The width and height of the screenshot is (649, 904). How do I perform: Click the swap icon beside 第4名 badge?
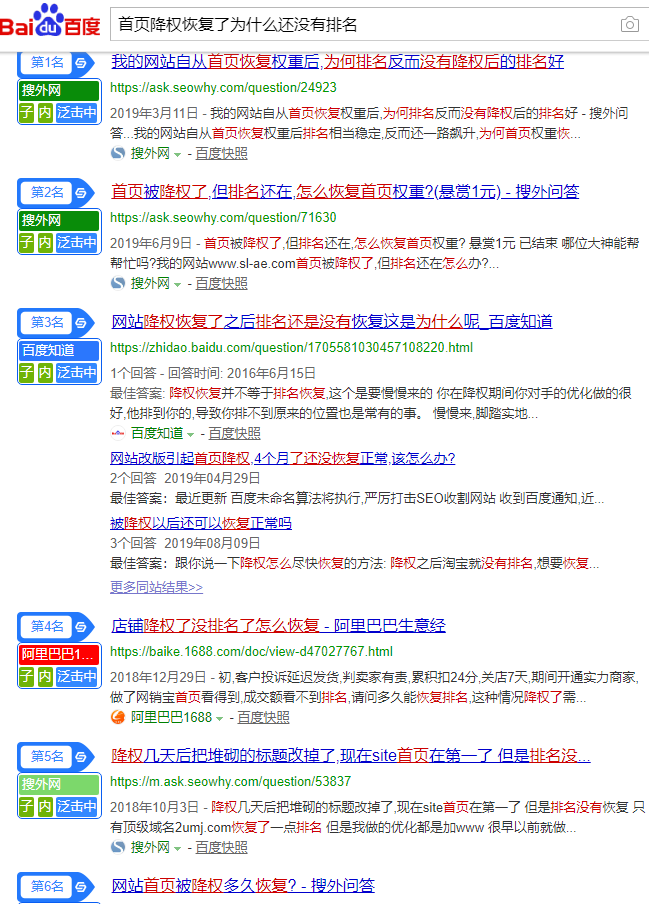coord(81,627)
